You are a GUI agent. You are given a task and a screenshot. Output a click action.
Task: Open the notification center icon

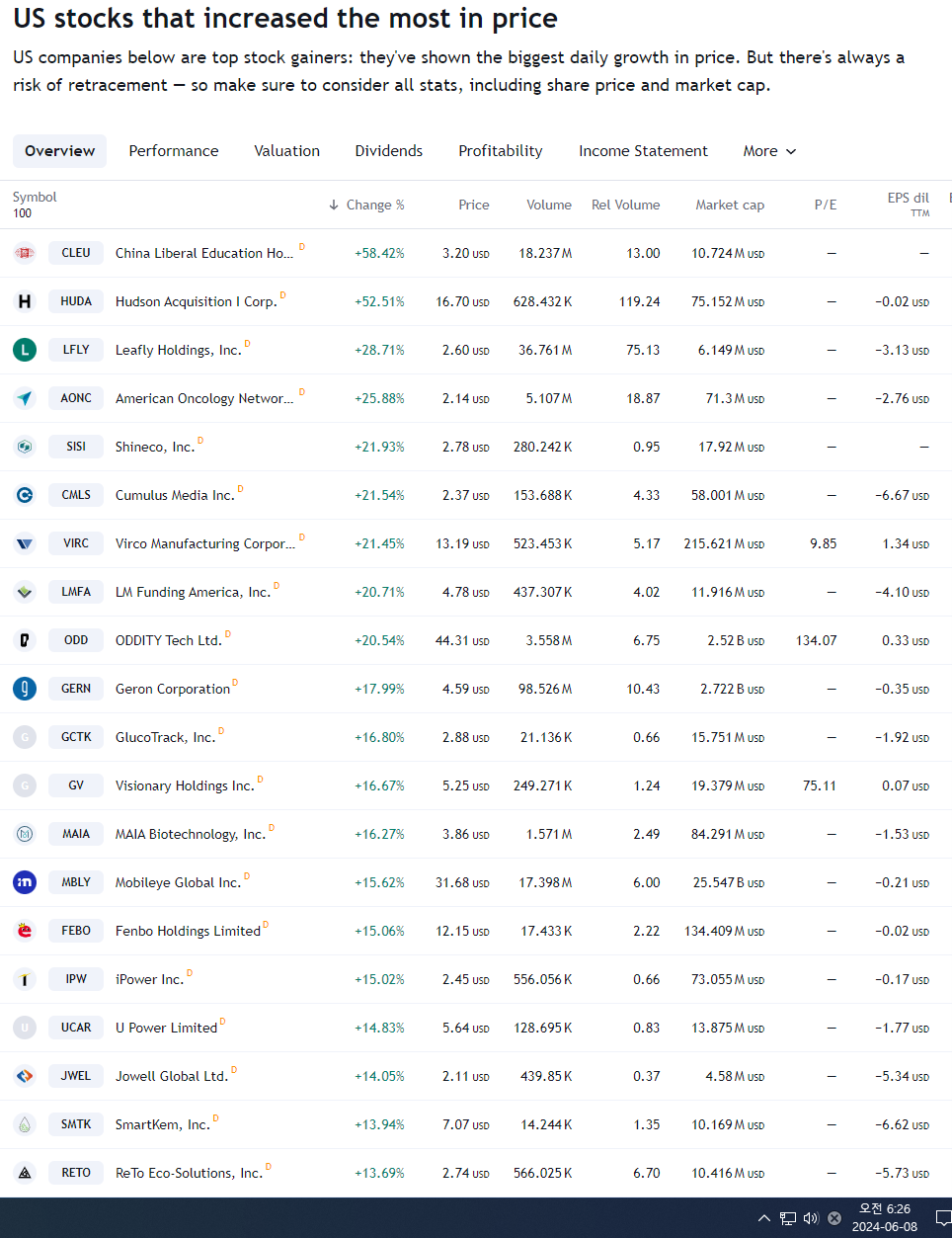943,1218
